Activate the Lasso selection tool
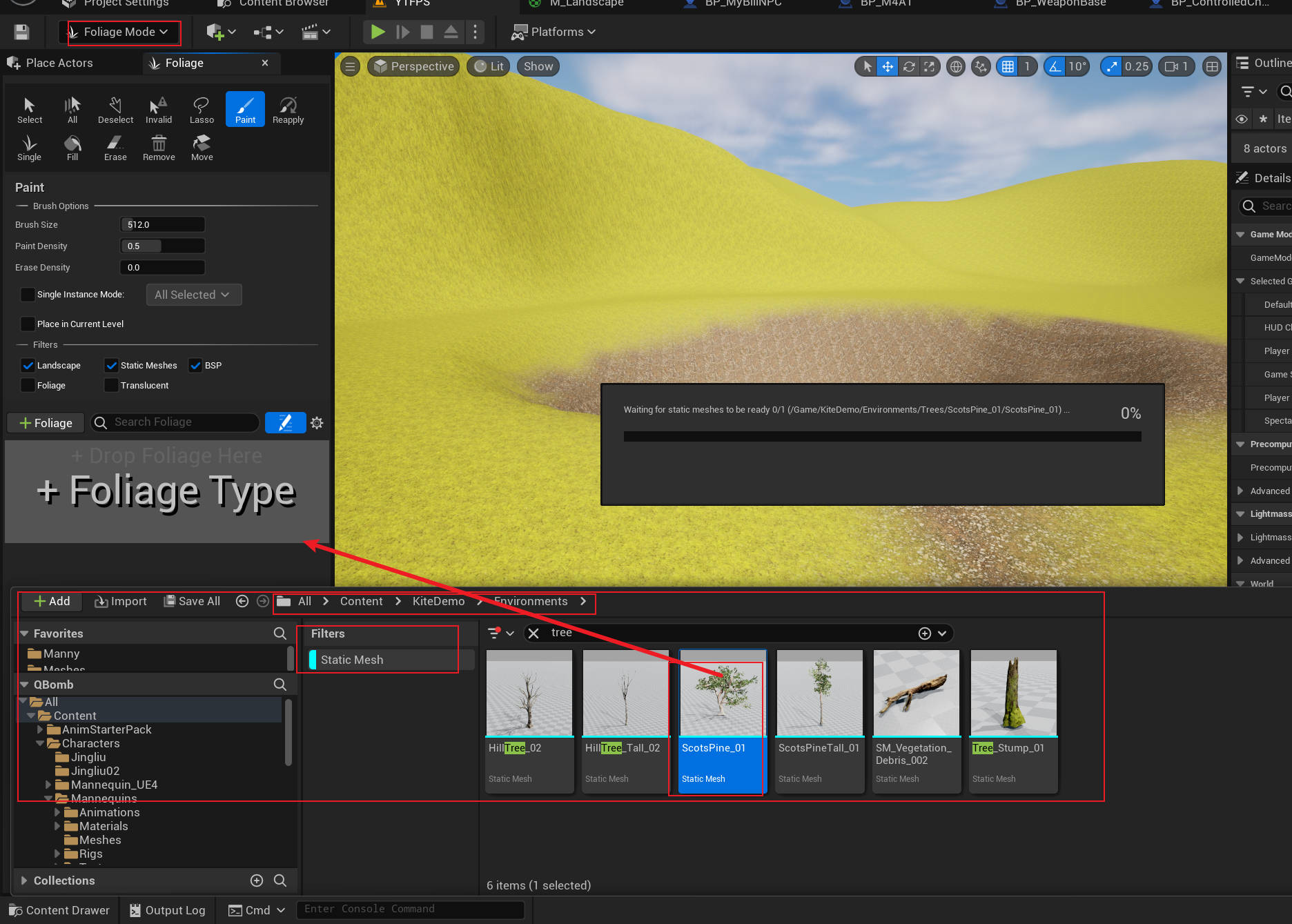 click(x=202, y=110)
